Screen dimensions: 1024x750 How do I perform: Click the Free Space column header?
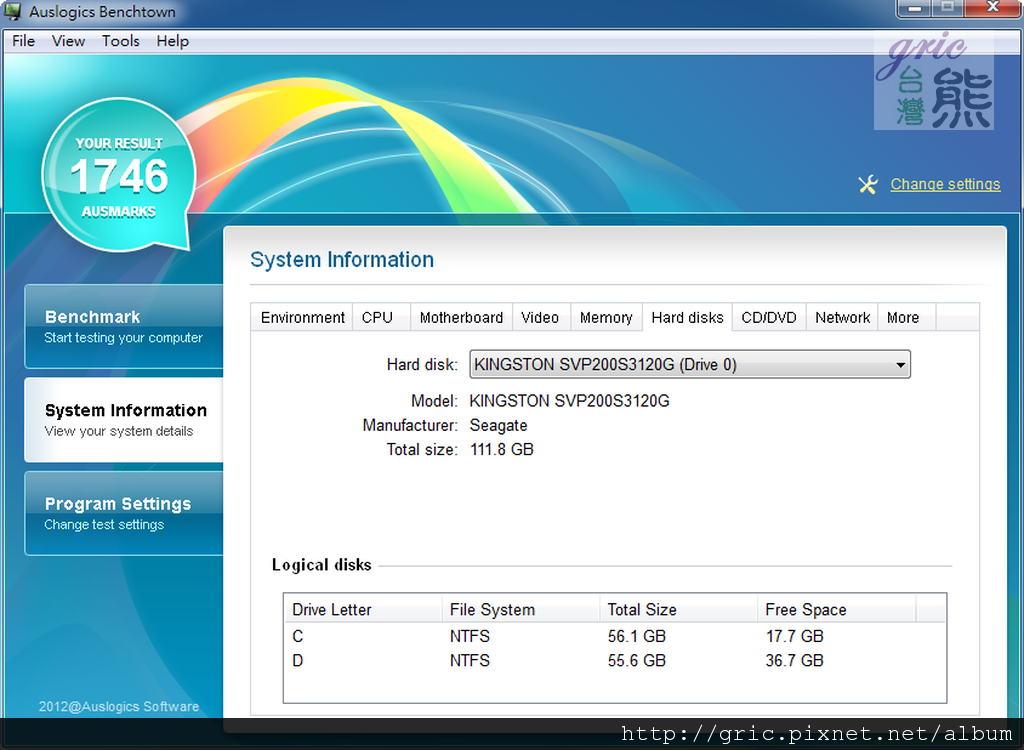point(837,610)
